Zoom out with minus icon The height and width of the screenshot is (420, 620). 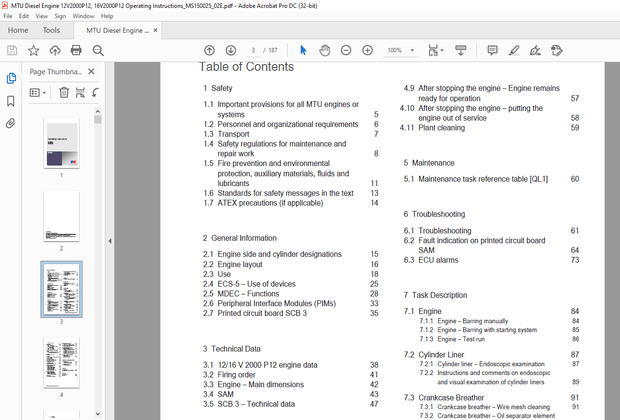click(x=346, y=50)
